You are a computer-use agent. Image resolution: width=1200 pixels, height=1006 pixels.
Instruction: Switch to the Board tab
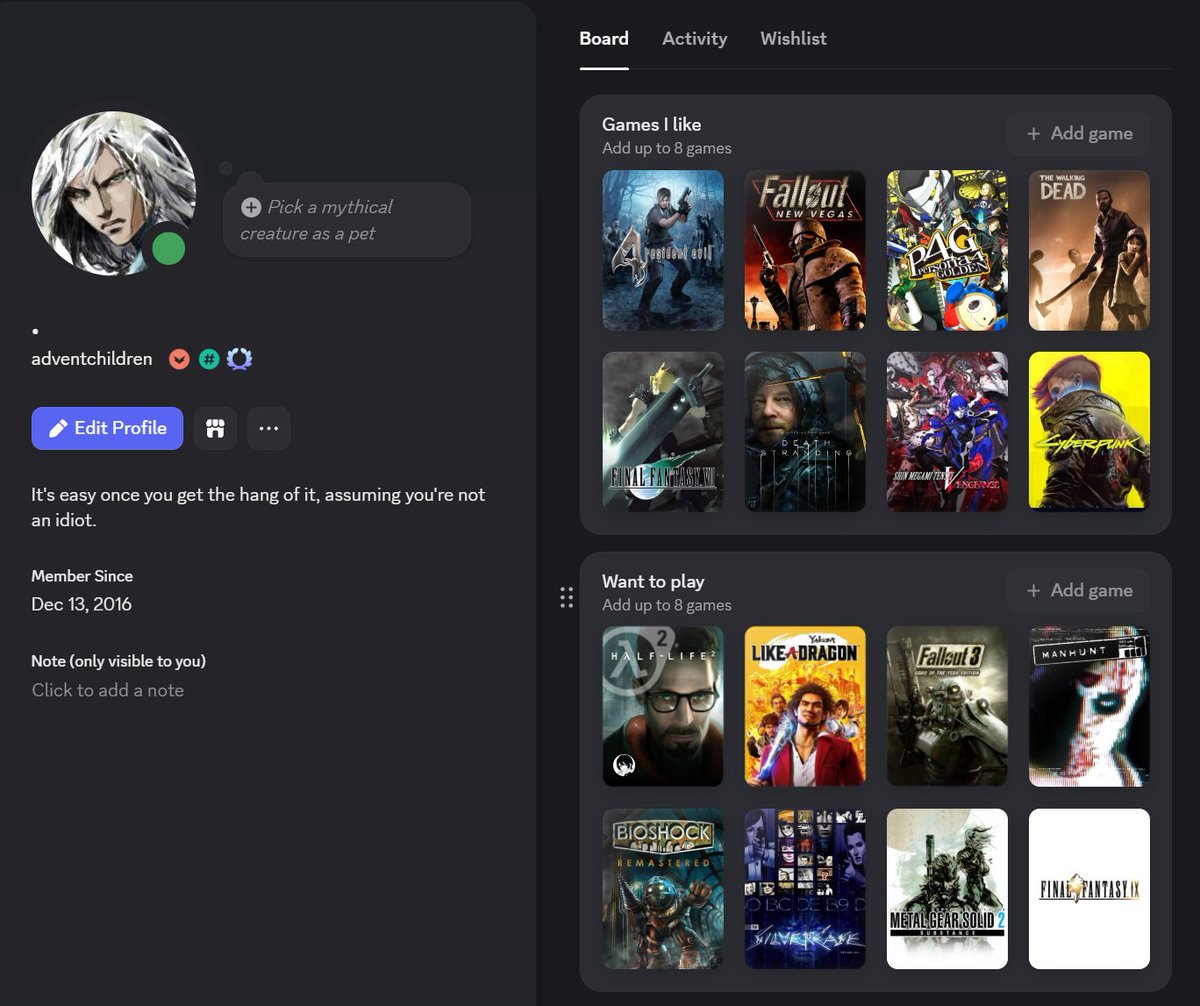(604, 39)
